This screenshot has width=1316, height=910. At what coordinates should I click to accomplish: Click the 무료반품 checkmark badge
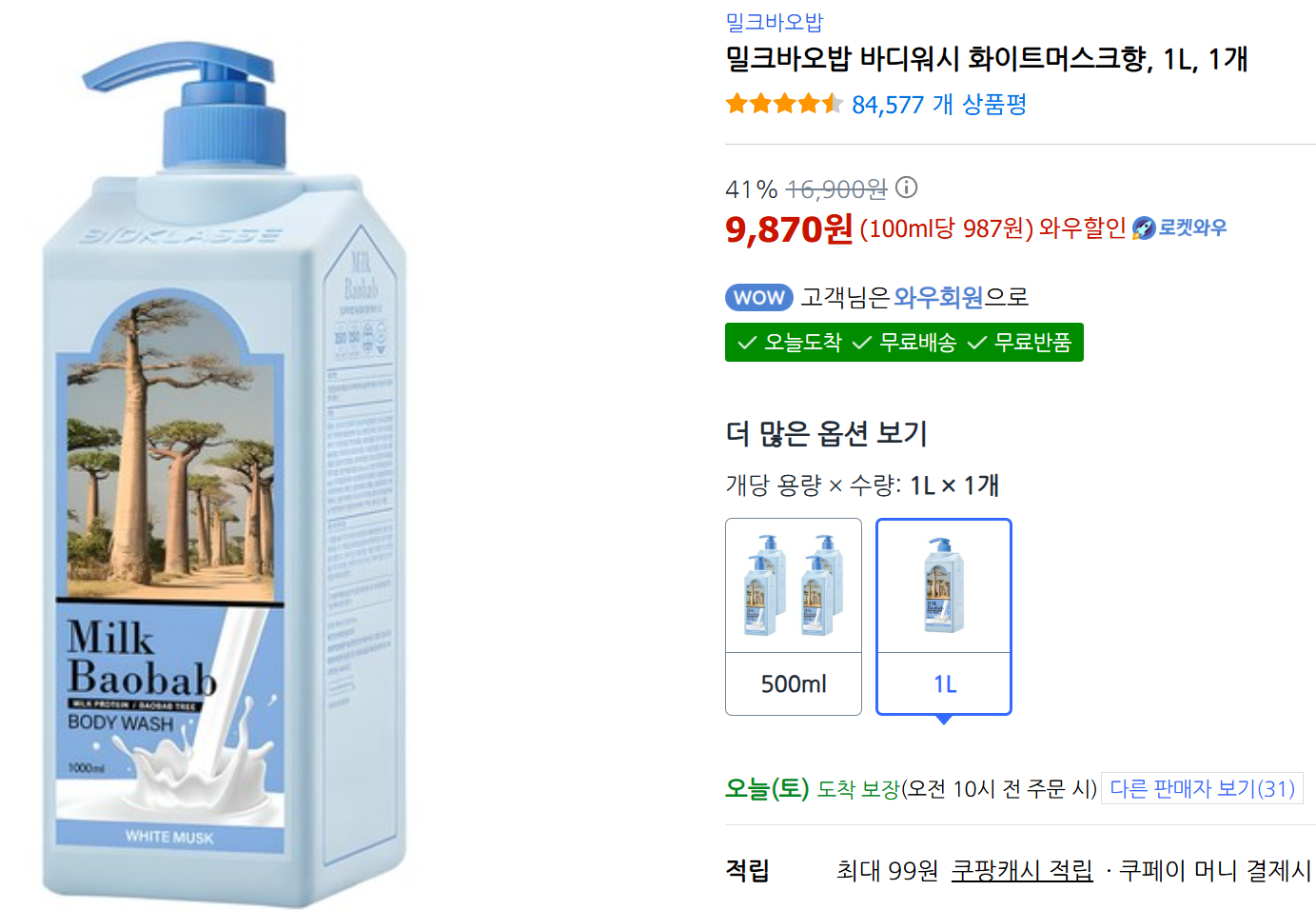1018,342
